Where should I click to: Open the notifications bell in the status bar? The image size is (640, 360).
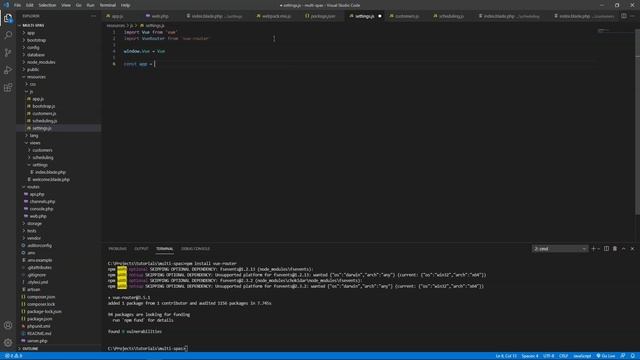click(x=632, y=356)
